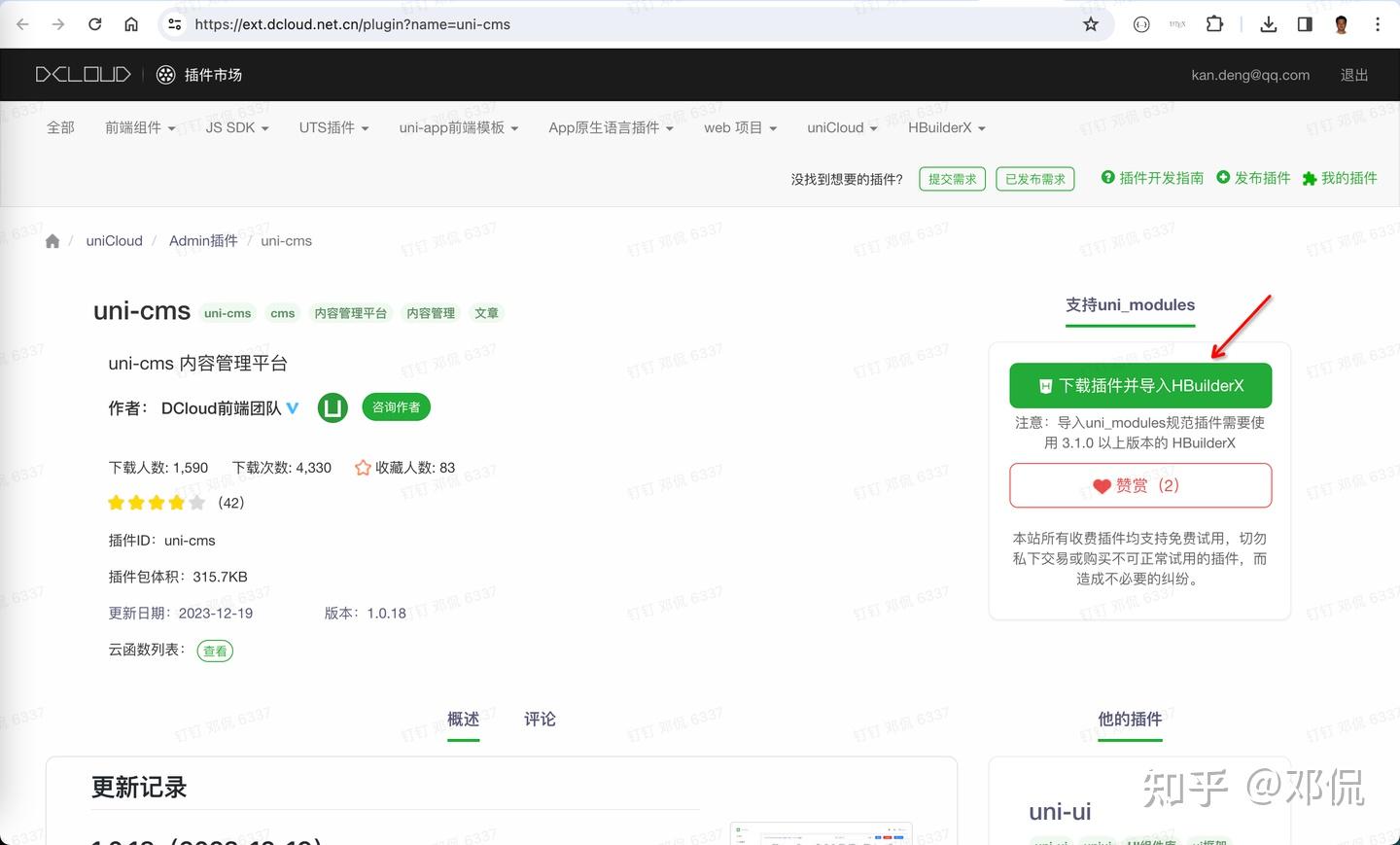This screenshot has width=1400, height=845.
Task: Open the browser downloads icon
Action: point(1269,24)
